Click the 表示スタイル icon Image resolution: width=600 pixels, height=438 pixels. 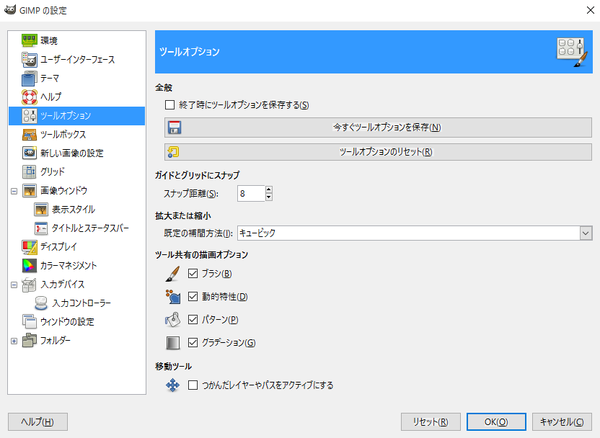[41, 209]
